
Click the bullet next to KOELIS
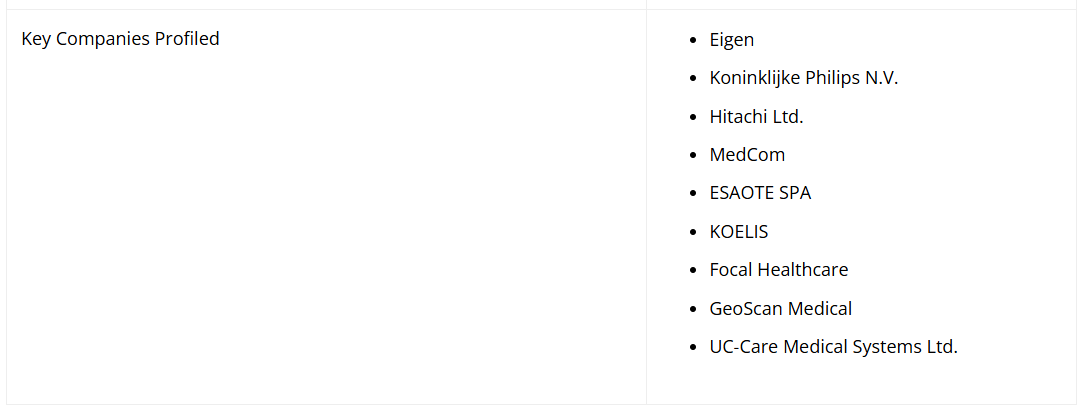coord(695,232)
